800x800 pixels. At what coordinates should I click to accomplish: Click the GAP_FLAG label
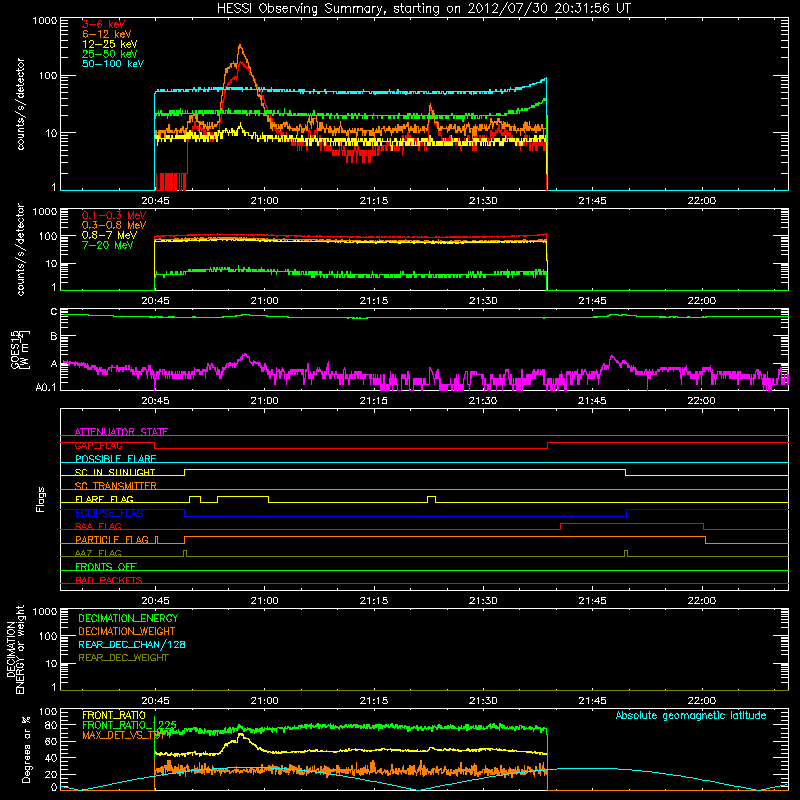[x=98, y=445]
